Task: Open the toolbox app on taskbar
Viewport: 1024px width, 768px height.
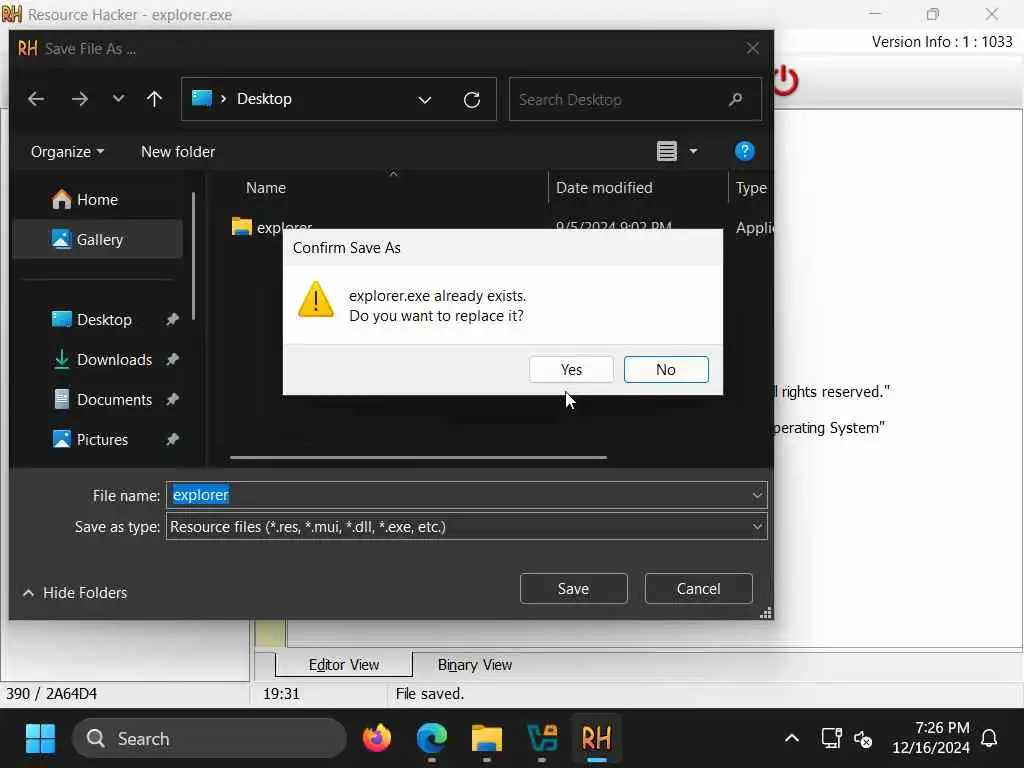Action: [x=541, y=739]
